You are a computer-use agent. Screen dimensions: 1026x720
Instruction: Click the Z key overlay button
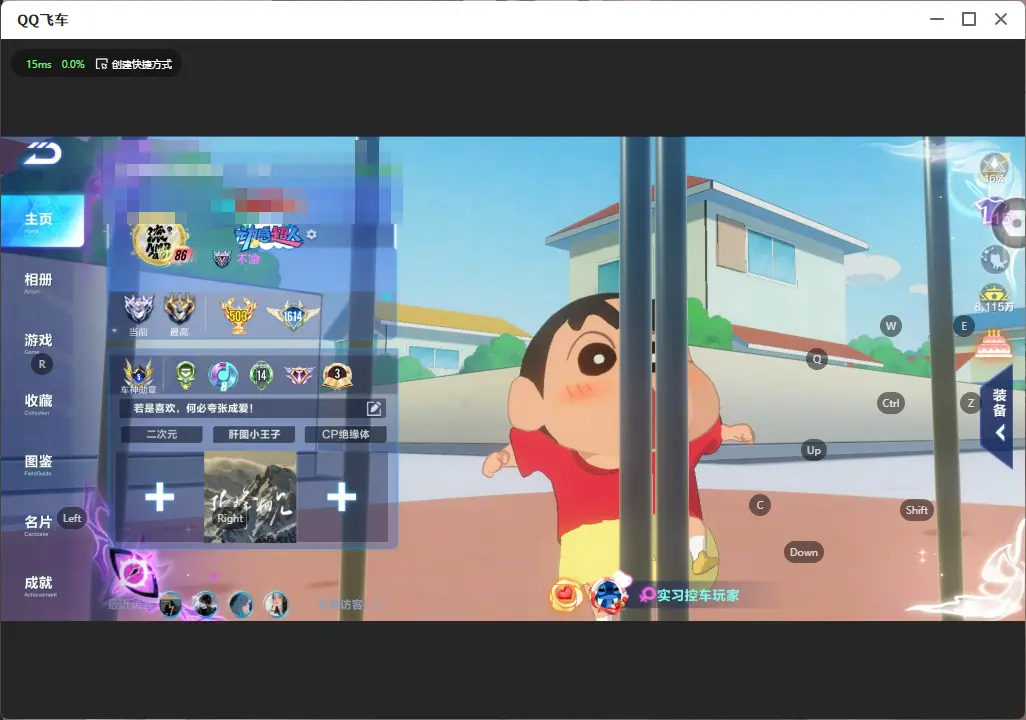970,403
